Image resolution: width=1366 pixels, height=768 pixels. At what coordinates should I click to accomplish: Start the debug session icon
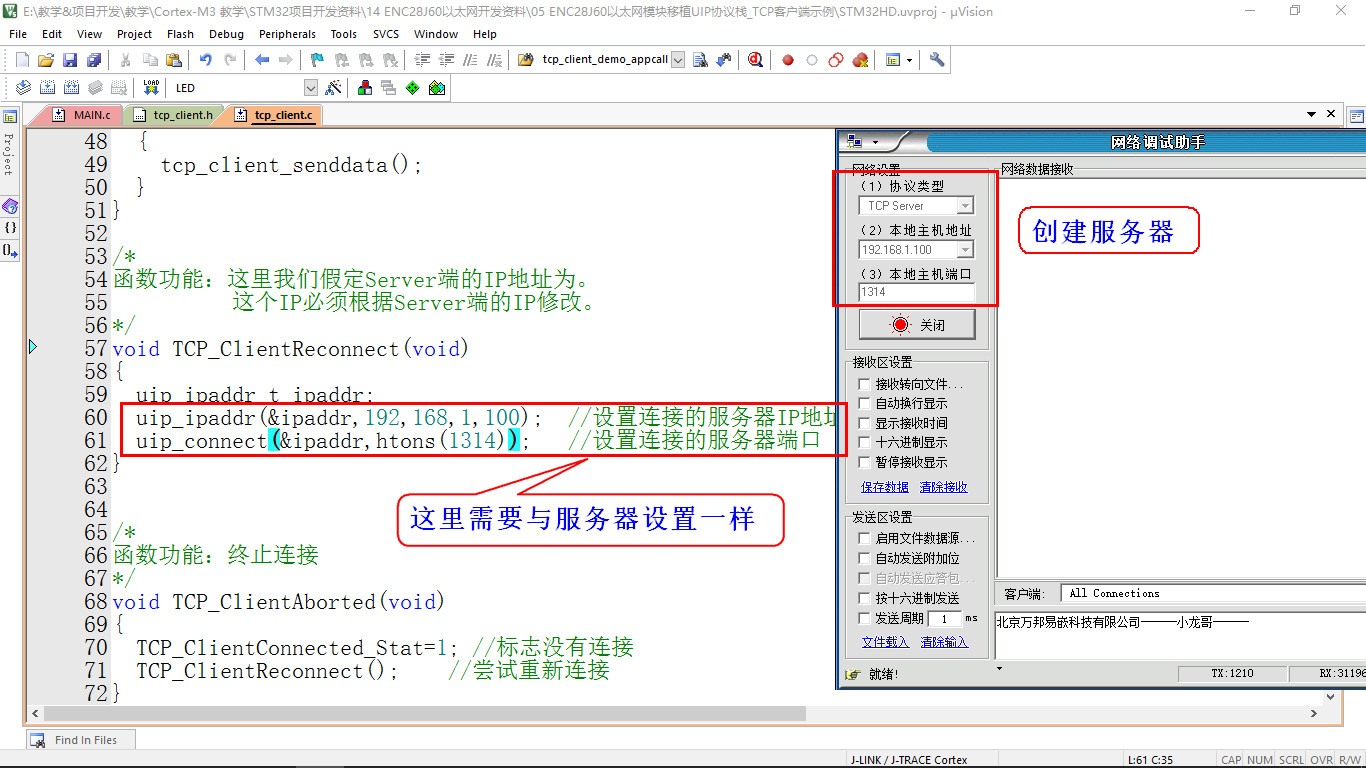coord(755,60)
